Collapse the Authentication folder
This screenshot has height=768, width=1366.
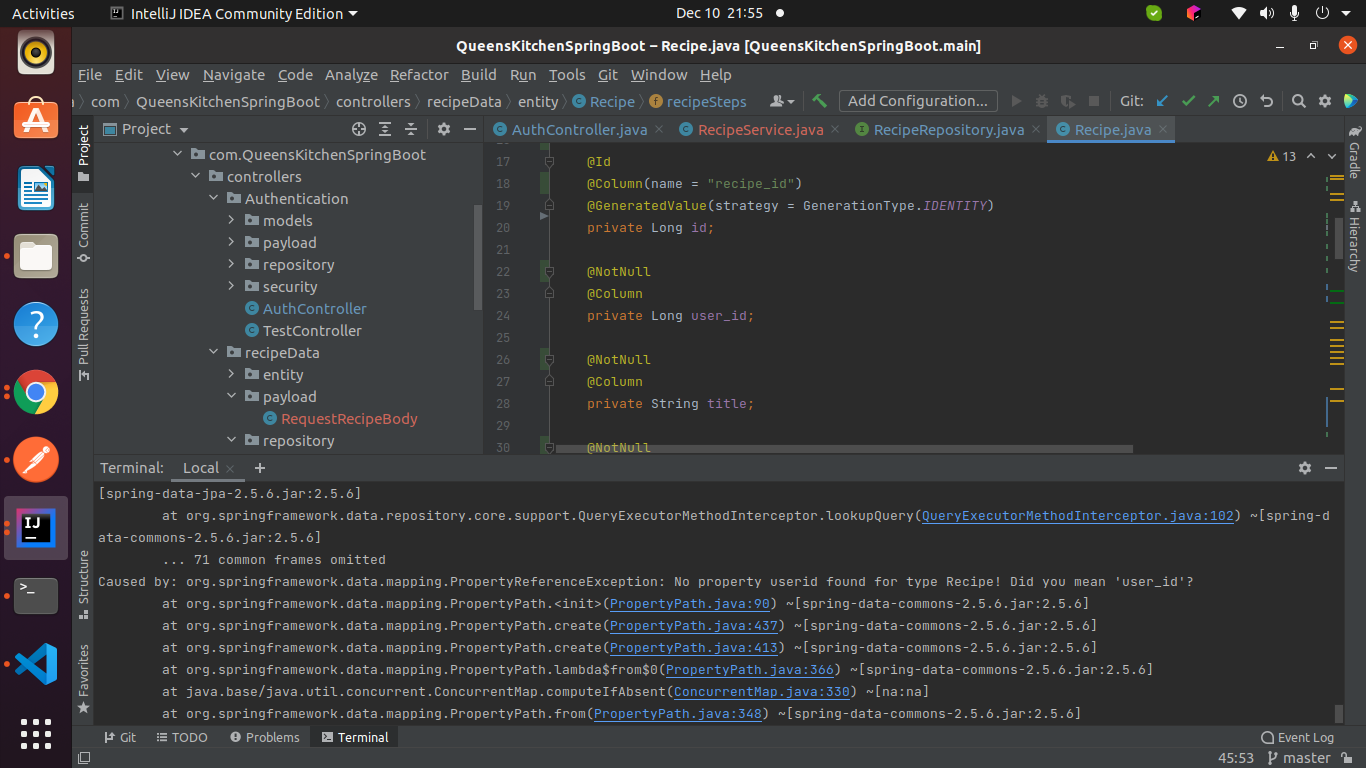214,199
